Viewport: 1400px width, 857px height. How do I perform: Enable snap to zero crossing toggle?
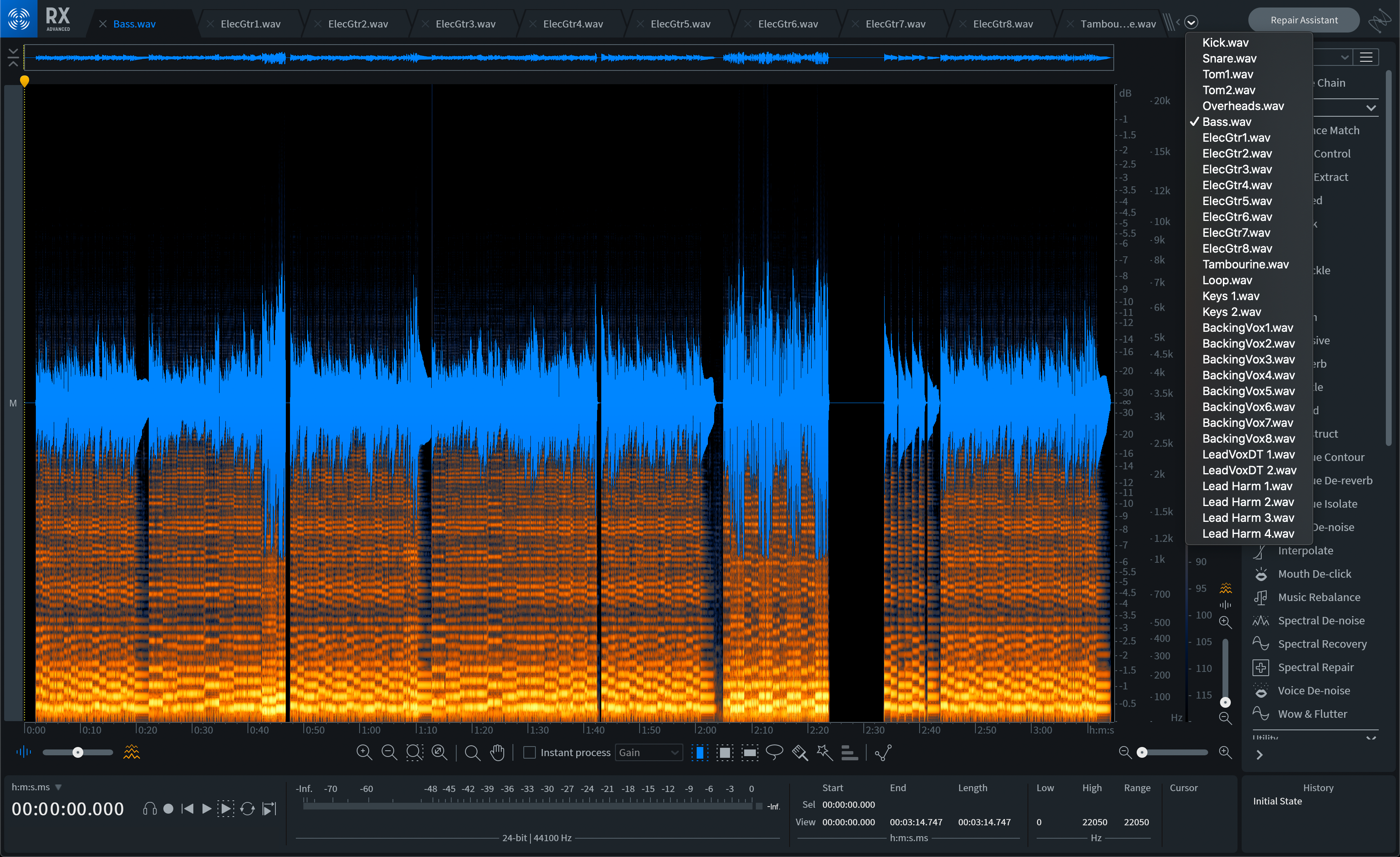tap(884, 754)
